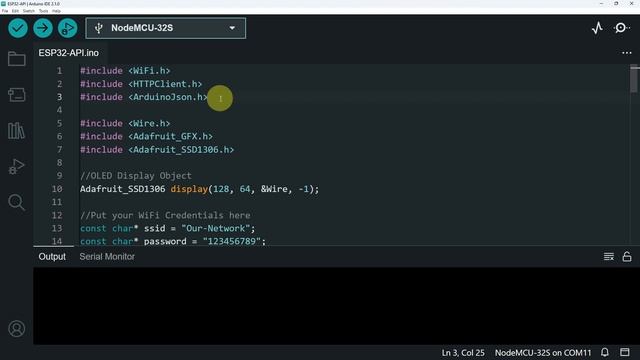Click inside the black Output console area
Viewport: 640px width, 360px height.
[336, 306]
